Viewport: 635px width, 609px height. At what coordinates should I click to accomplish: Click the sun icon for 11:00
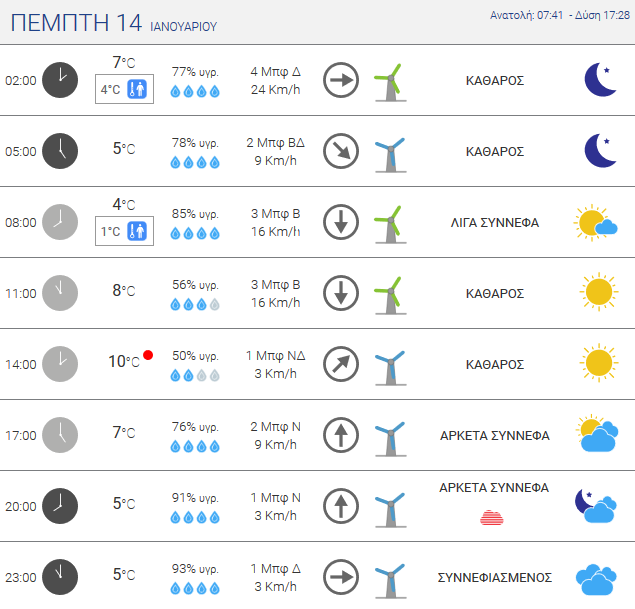tap(598, 293)
